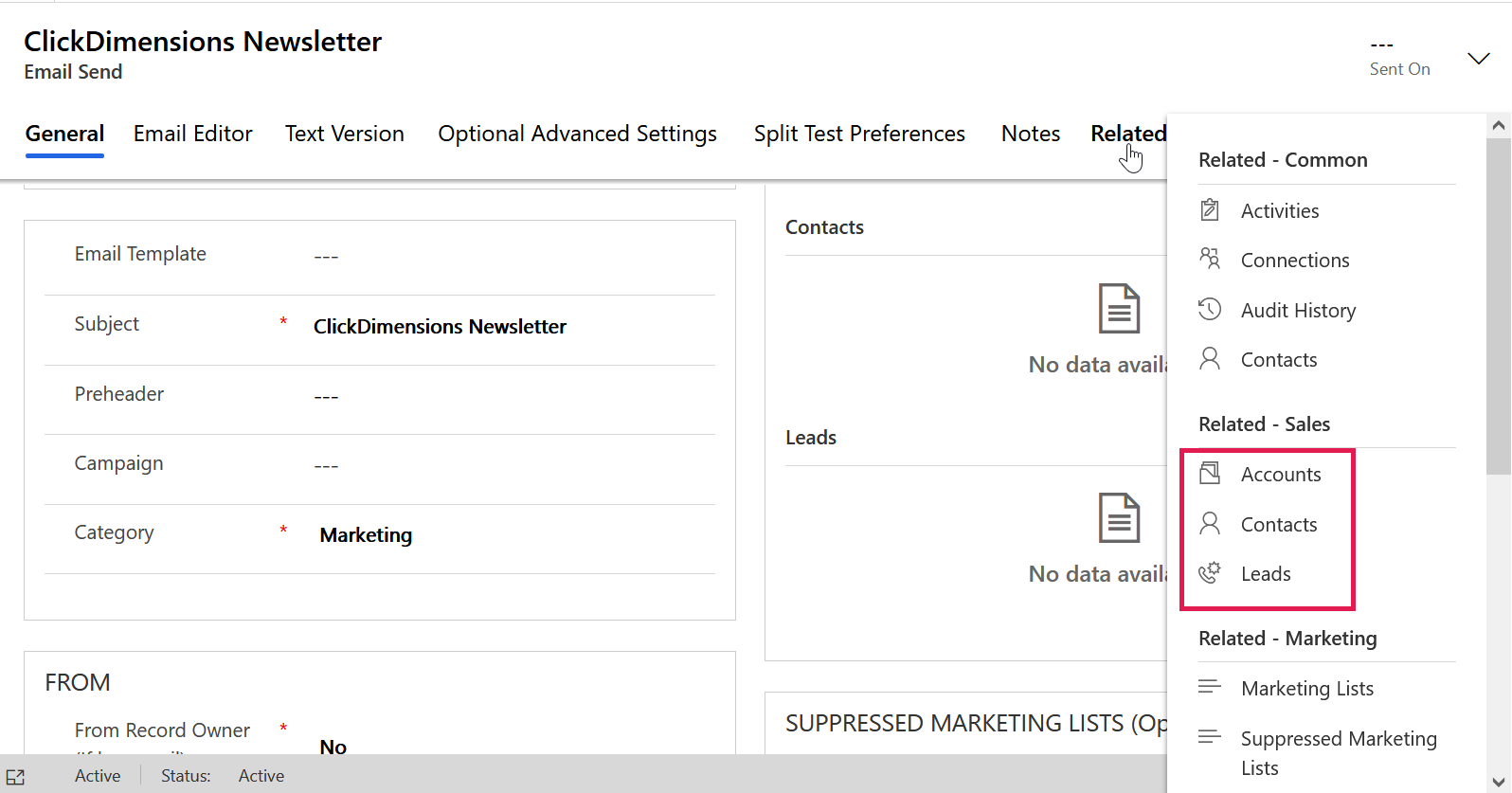Open Contacts under Related - Common
1512x793 pixels.
pos(1279,359)
